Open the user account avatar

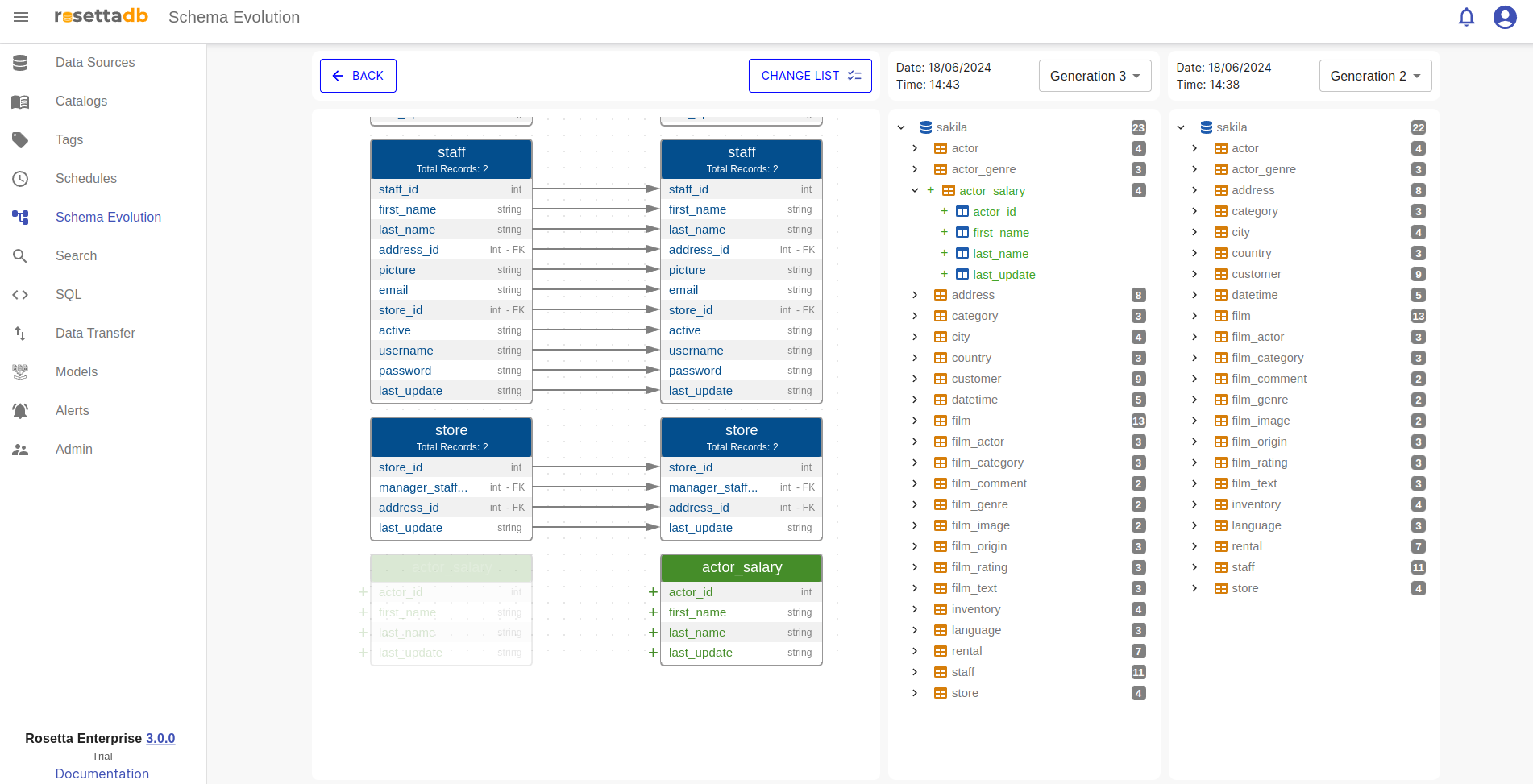pos(1504,17)
